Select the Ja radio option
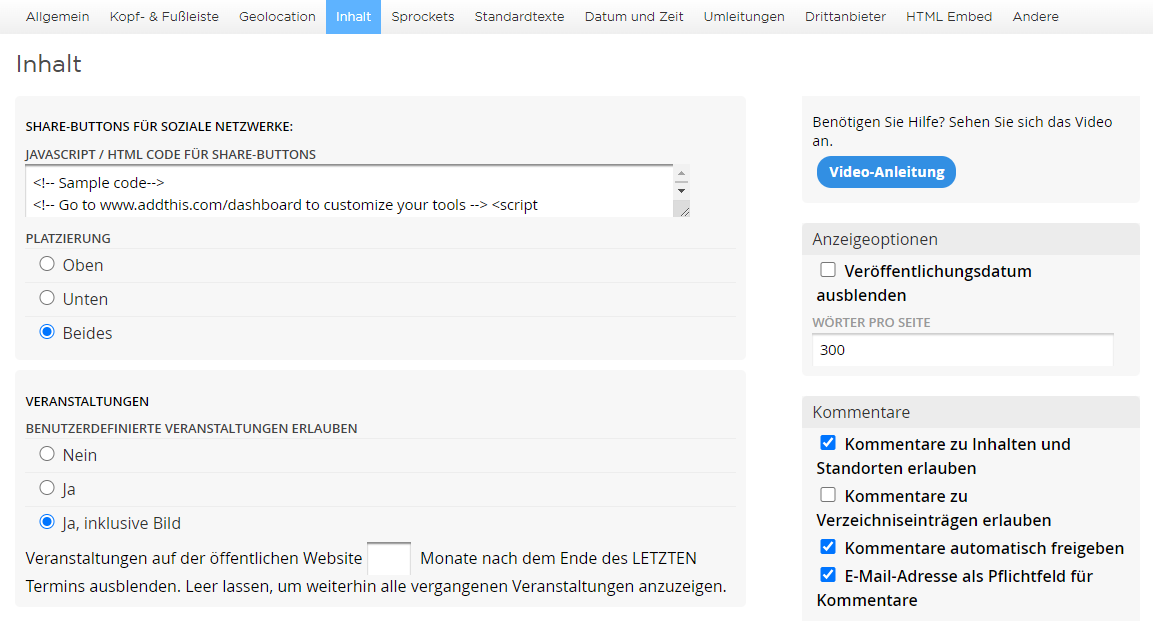This screenshot has width=1153, height=621. 47,487
